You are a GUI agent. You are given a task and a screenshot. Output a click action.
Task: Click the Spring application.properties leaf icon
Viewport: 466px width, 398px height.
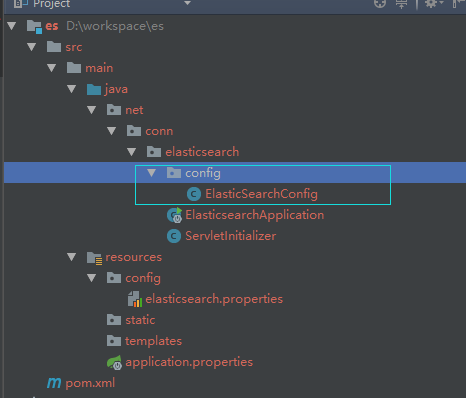point(114,362)
